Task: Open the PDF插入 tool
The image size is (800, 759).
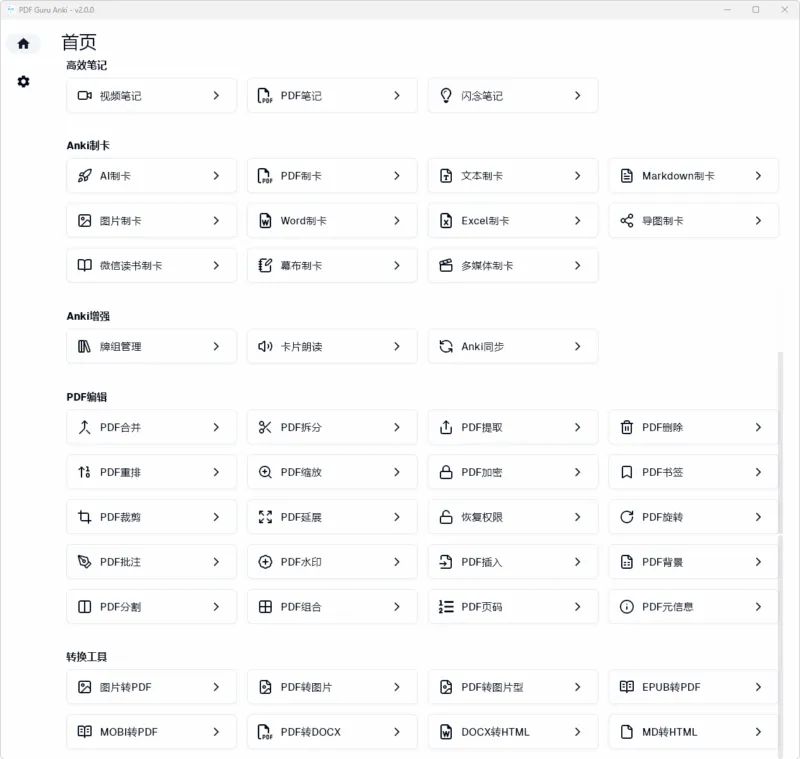Action: [x=513, y=562]
